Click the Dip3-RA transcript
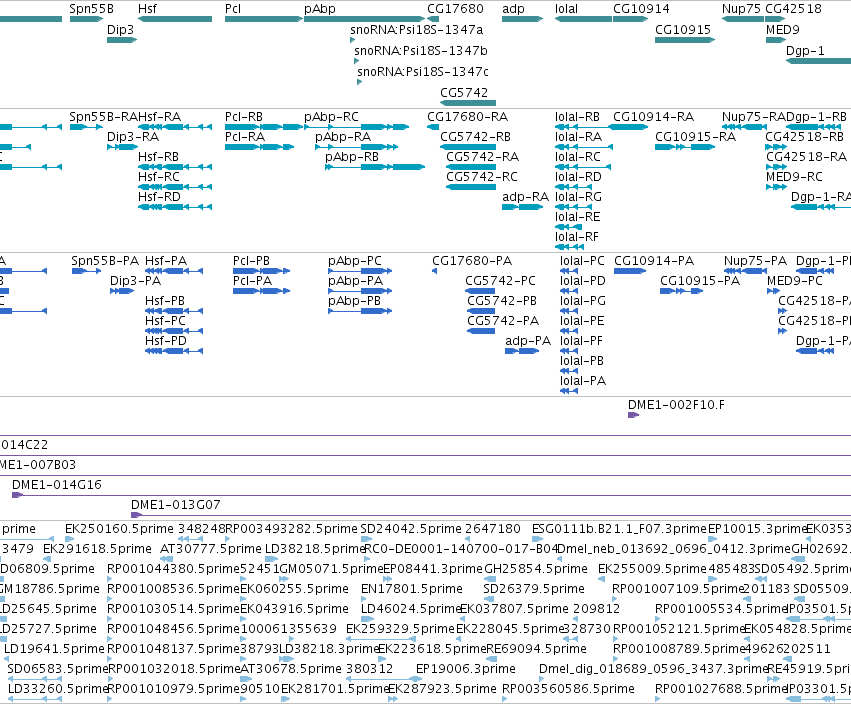 tap(122, 147)
